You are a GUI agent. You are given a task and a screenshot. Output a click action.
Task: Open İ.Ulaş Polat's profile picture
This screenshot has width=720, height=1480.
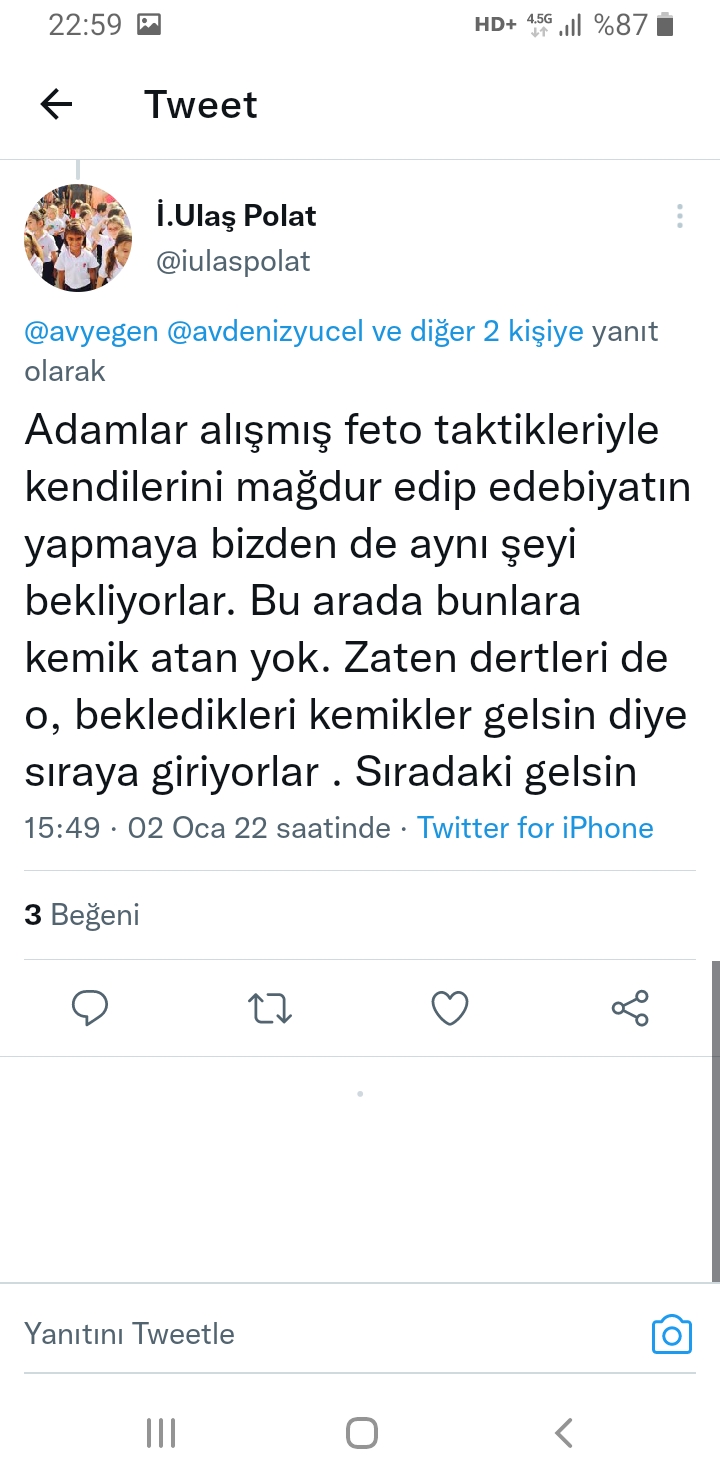[78, 238]
